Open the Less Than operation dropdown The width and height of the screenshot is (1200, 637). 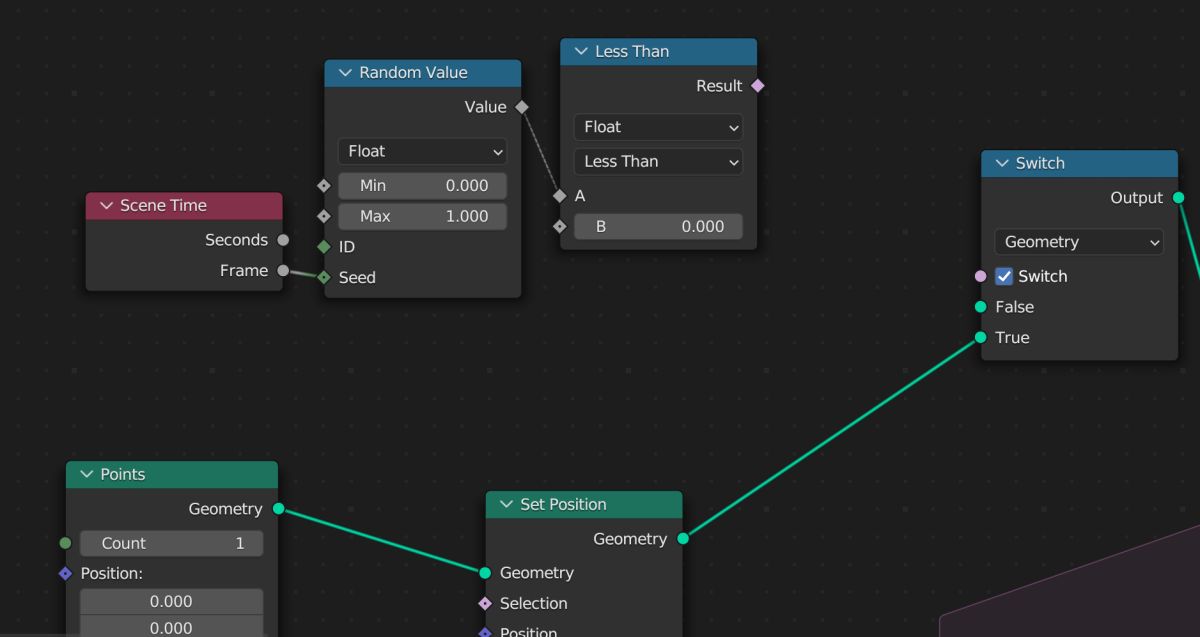(658, 162)
